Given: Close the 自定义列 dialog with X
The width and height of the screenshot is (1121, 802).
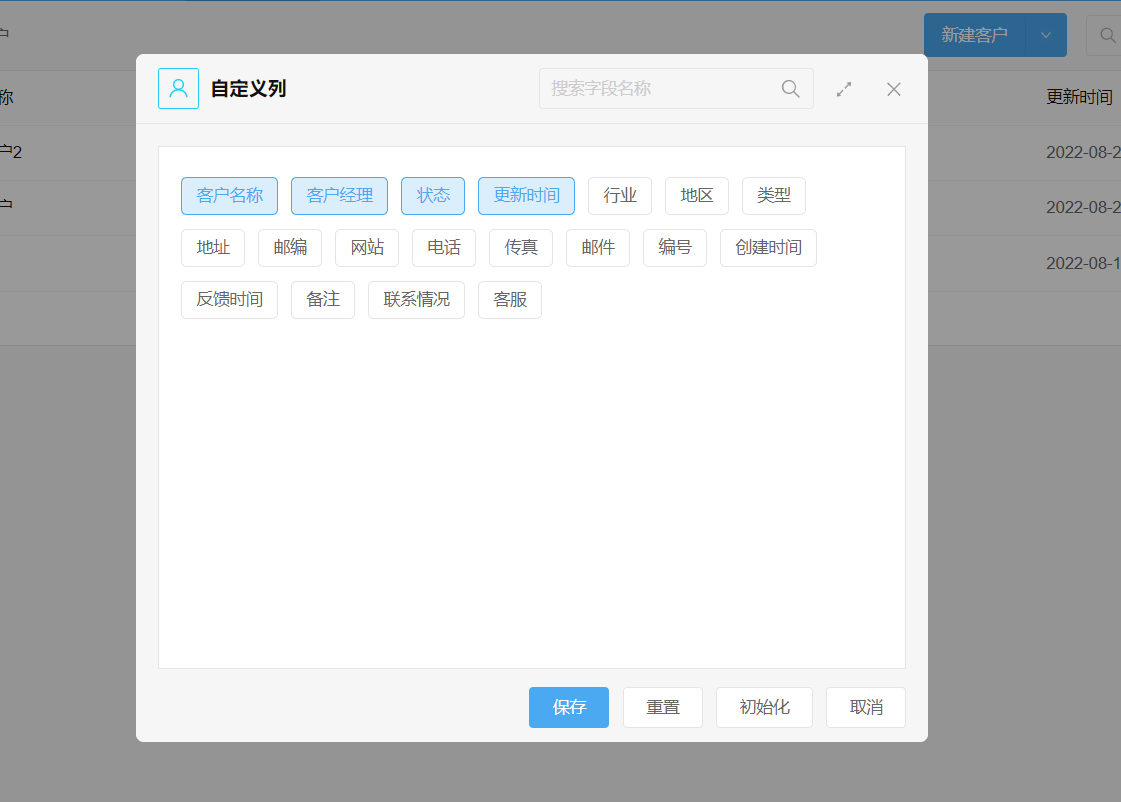Looking at the screenshot, I should click(894, 89).
